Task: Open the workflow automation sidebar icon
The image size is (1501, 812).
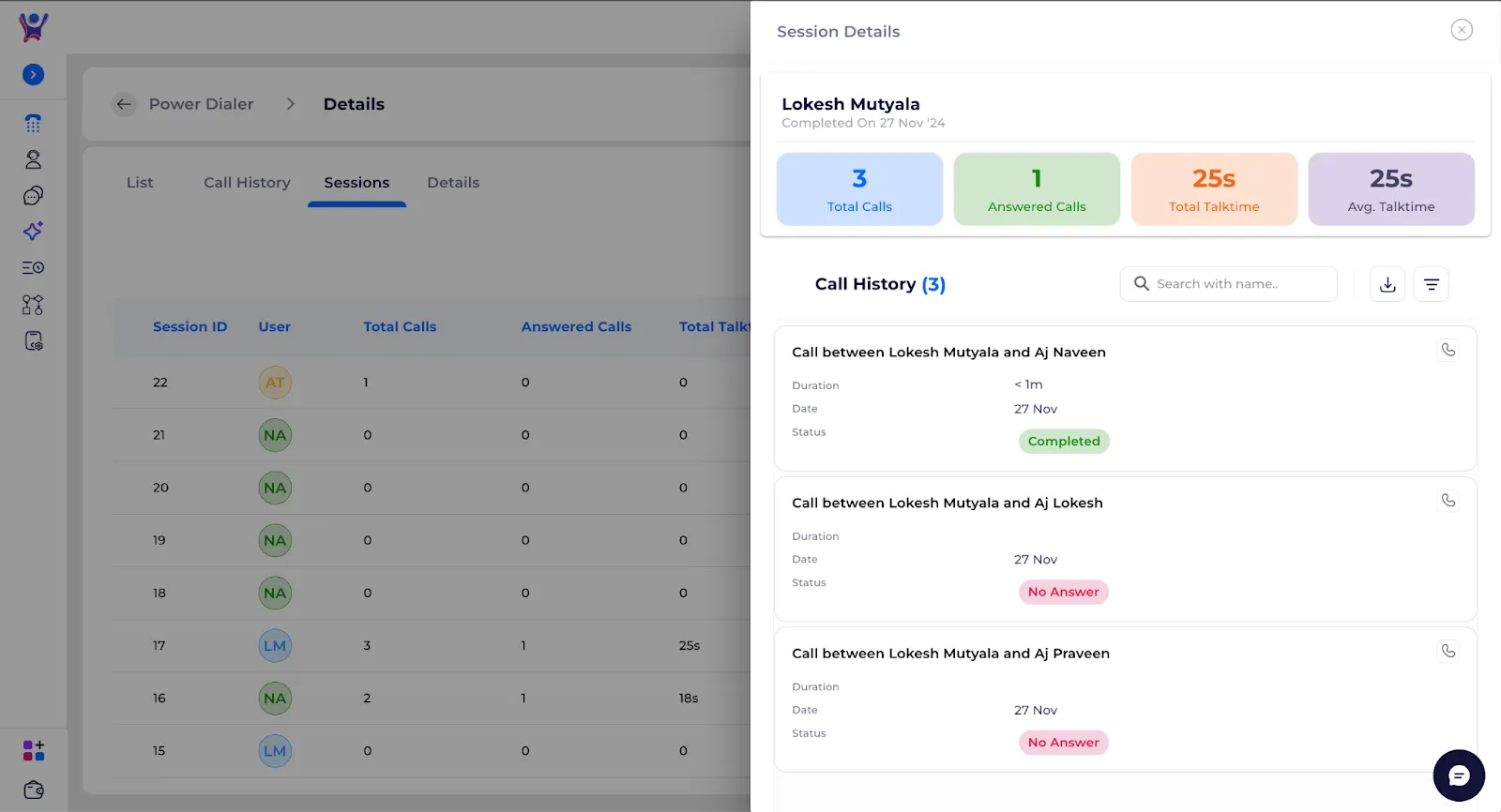Action: pyautogui.click(x=33, y=305)
